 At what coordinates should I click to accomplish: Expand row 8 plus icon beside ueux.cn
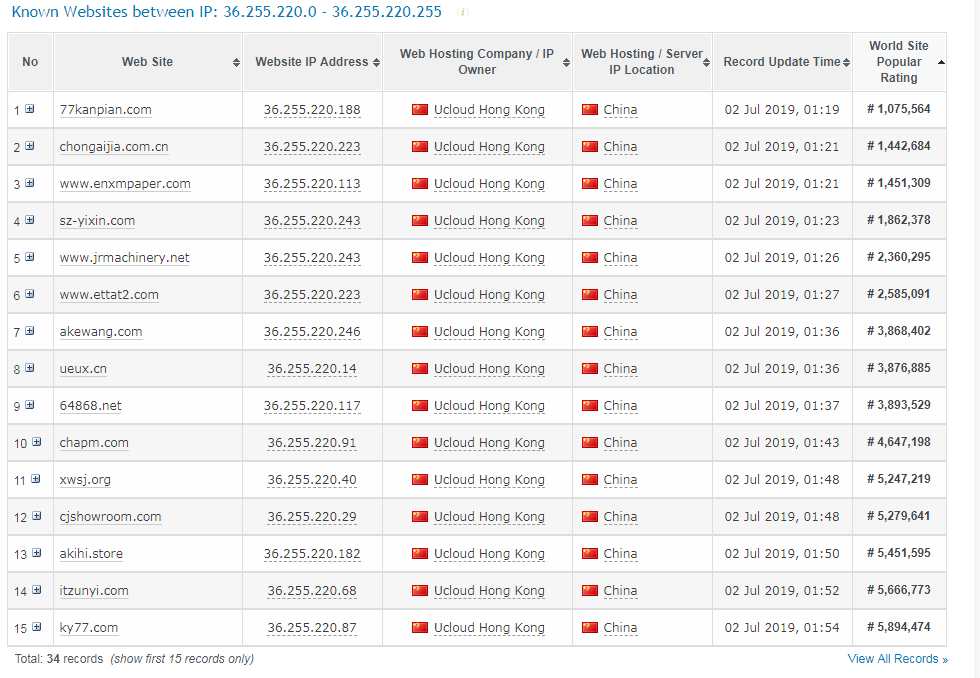29,368
